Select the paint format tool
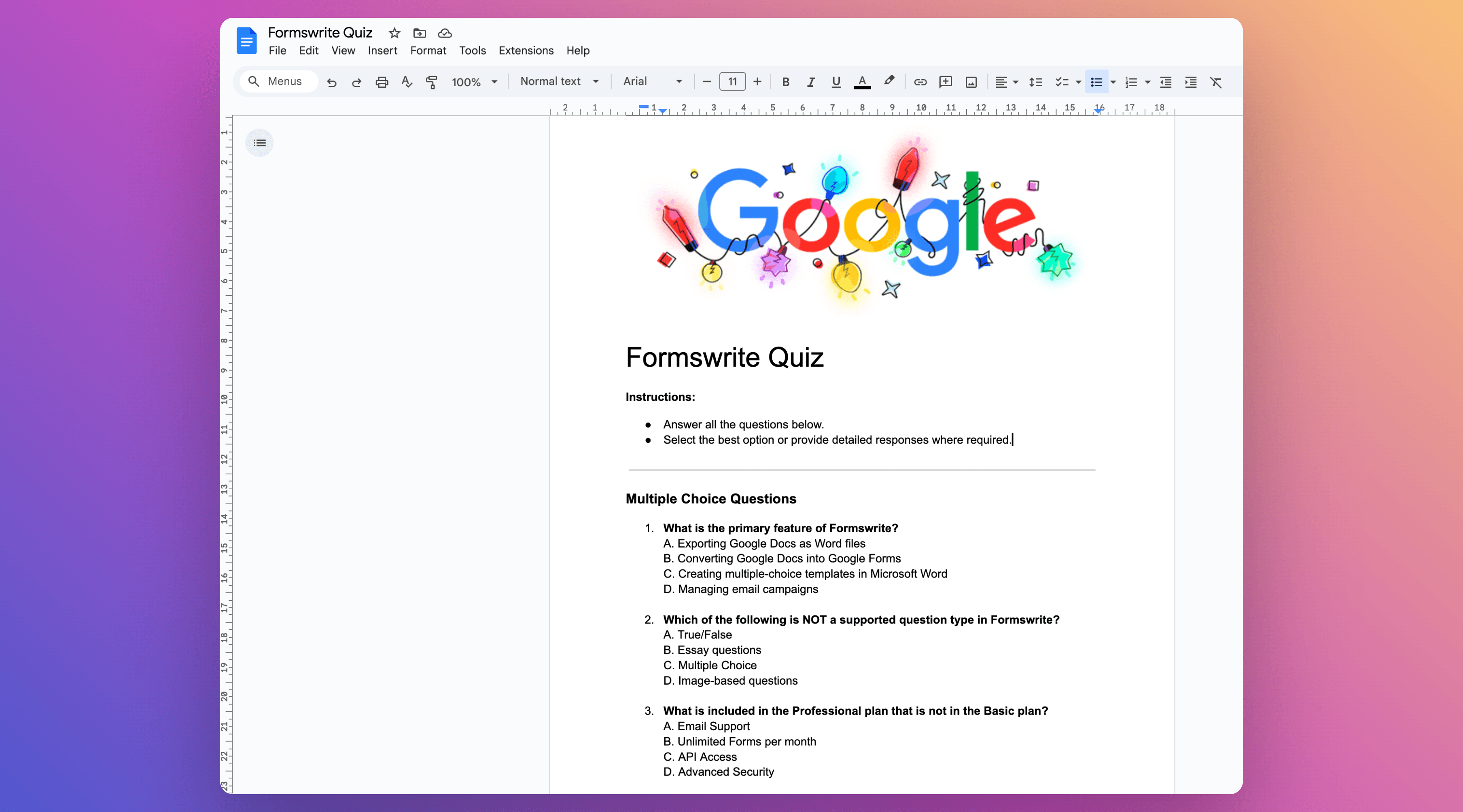 click(432, 82)
